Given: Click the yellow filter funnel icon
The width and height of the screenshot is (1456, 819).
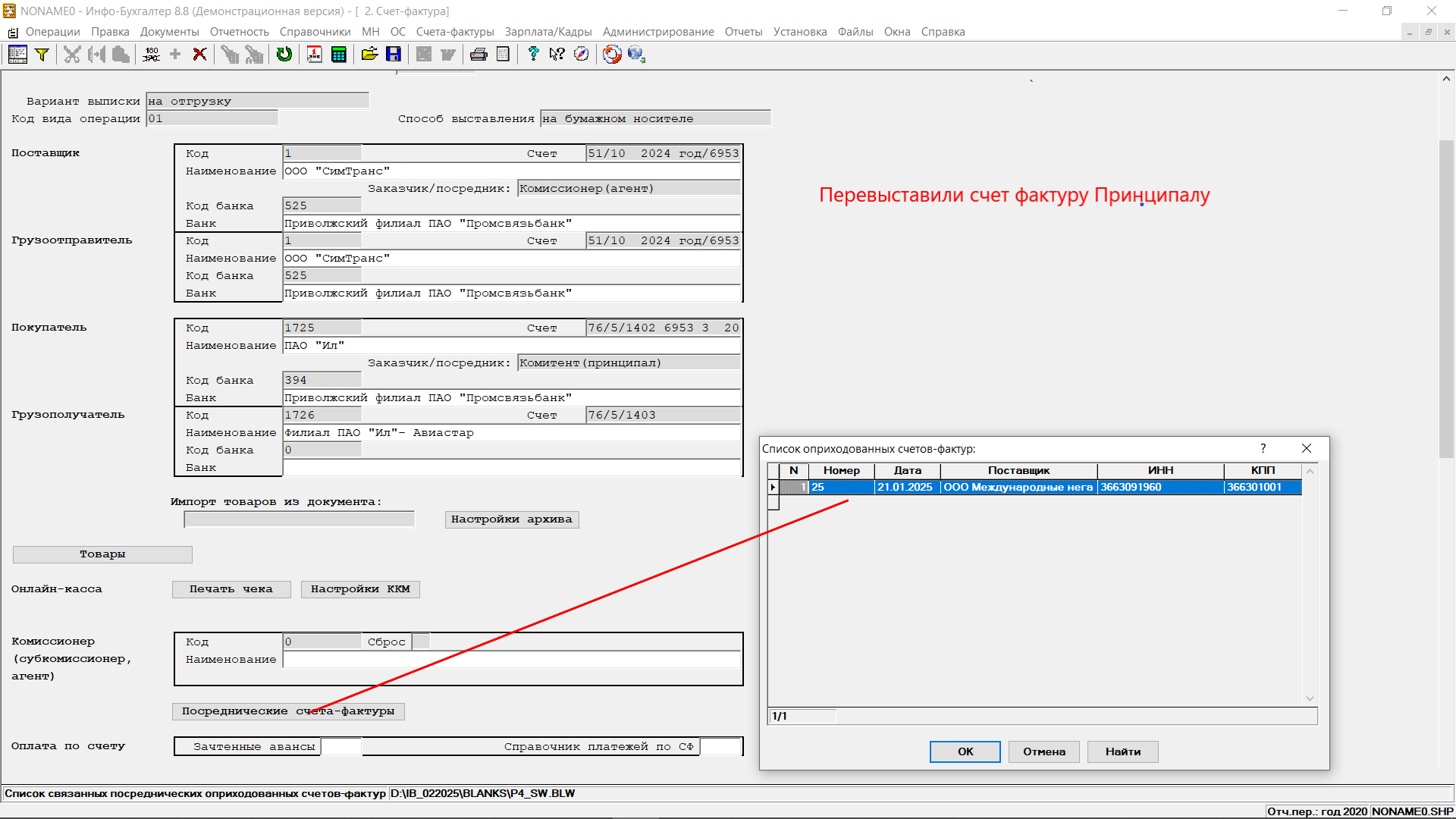Looking at the screenshot, I should point(42,55).
